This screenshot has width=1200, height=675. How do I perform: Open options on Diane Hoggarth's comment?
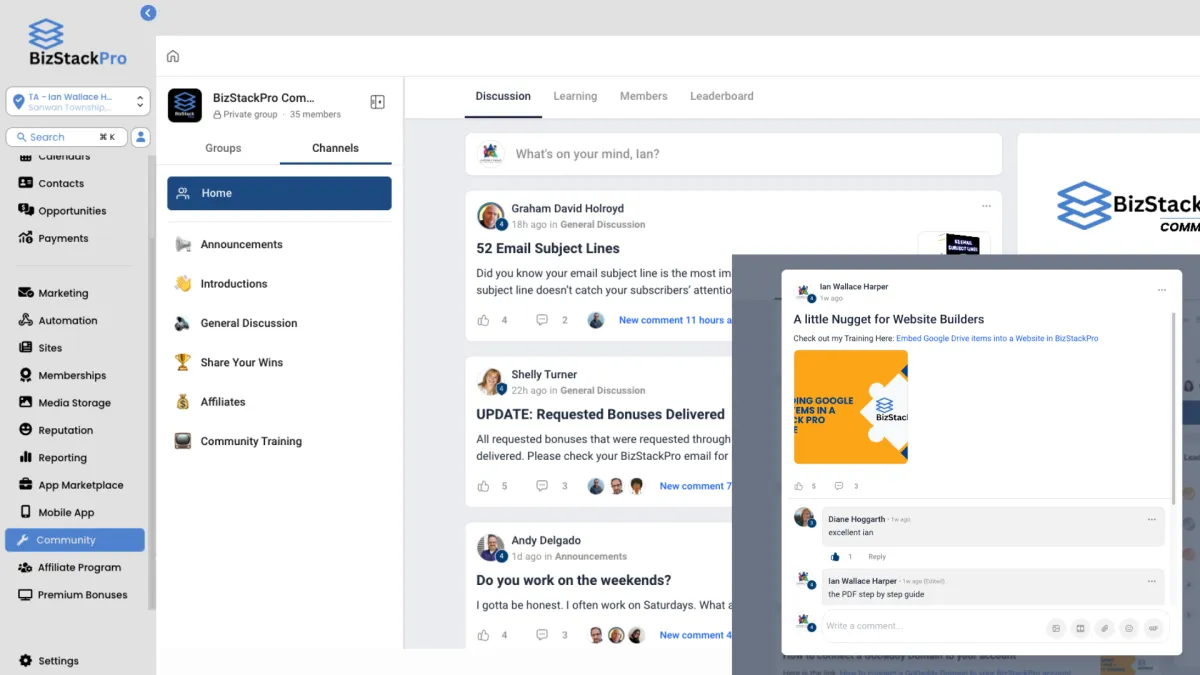[1151, 520]
